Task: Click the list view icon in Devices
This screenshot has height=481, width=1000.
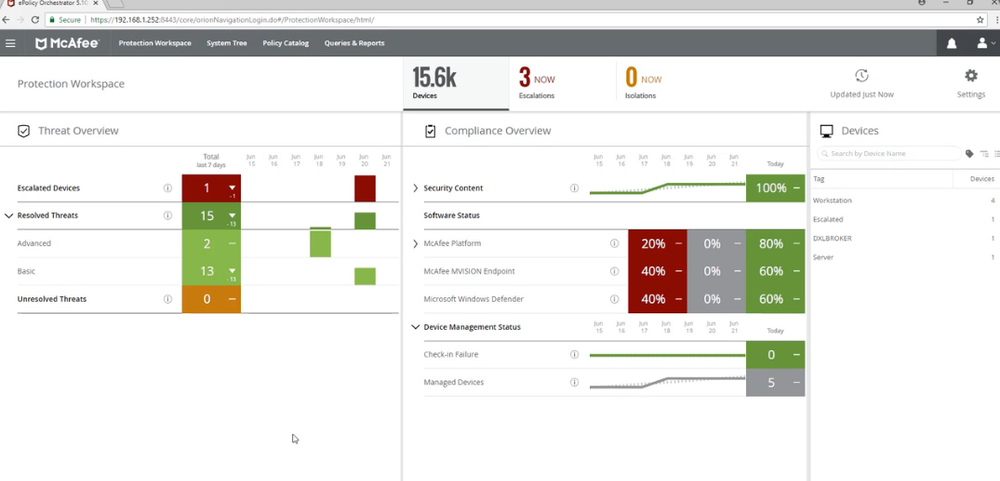Action: tap(996, 154)
